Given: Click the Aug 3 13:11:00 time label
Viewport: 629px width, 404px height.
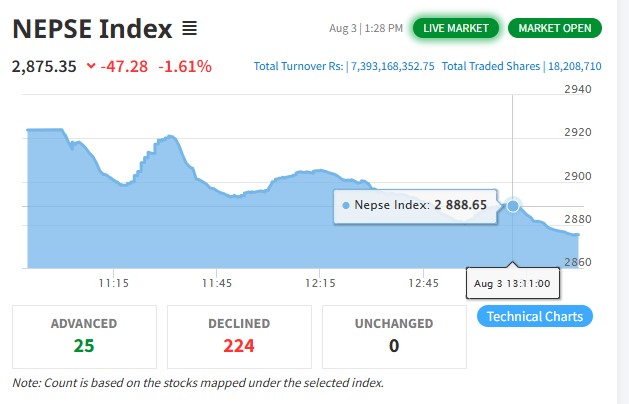Looking at the screenshot, I should 513,284.
